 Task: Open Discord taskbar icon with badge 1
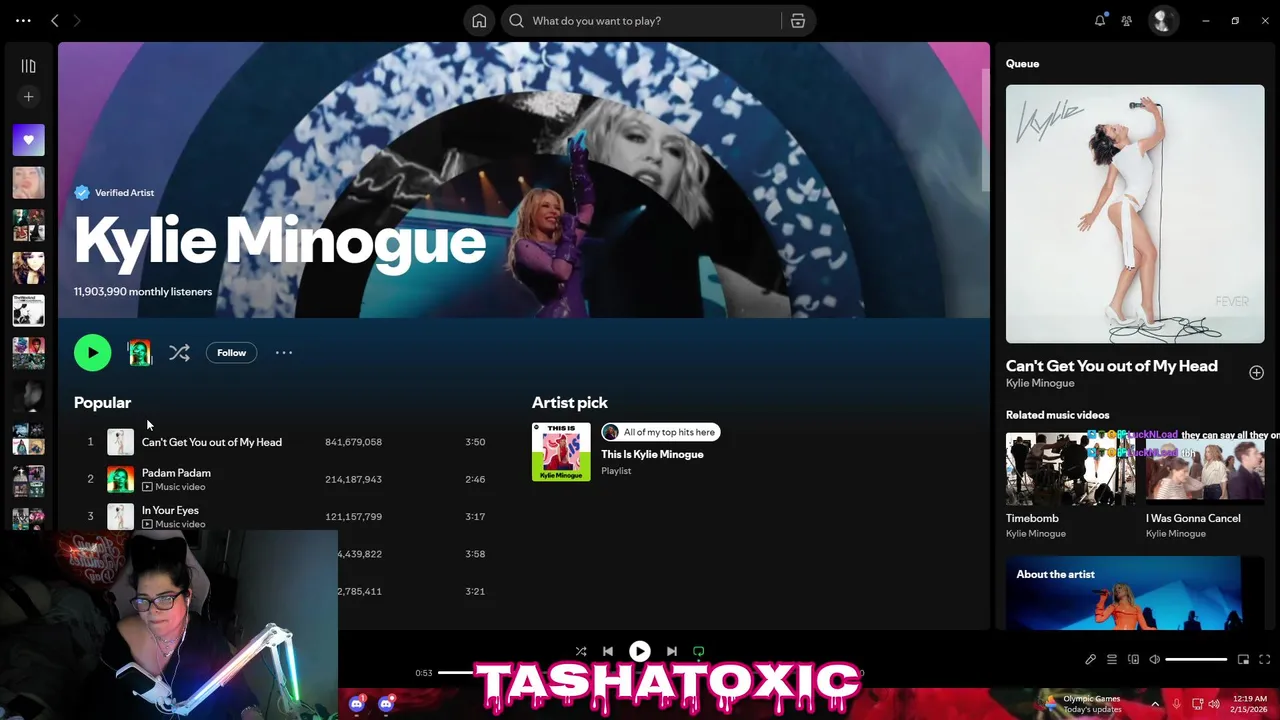tap(357, 704)
